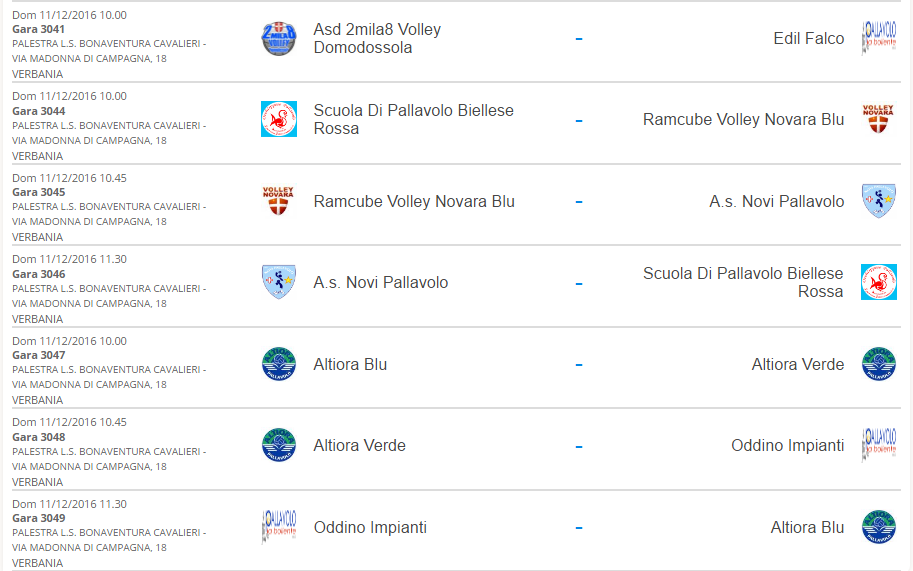Click Scuola Biellese logo right of Gara 3046
The image size is (913, 571).
coord(879,282)
